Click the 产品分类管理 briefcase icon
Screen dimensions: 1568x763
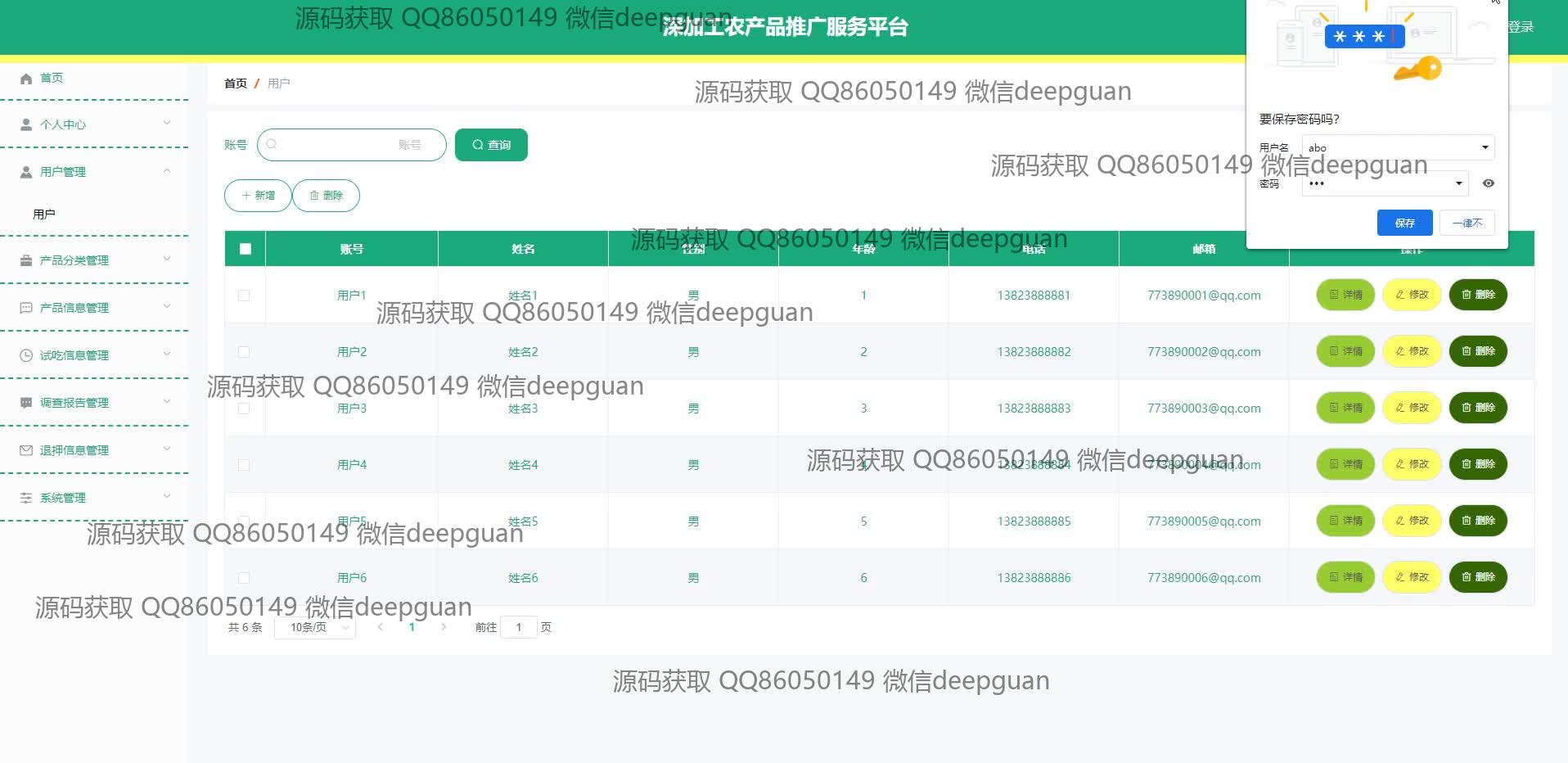point(26,260)
